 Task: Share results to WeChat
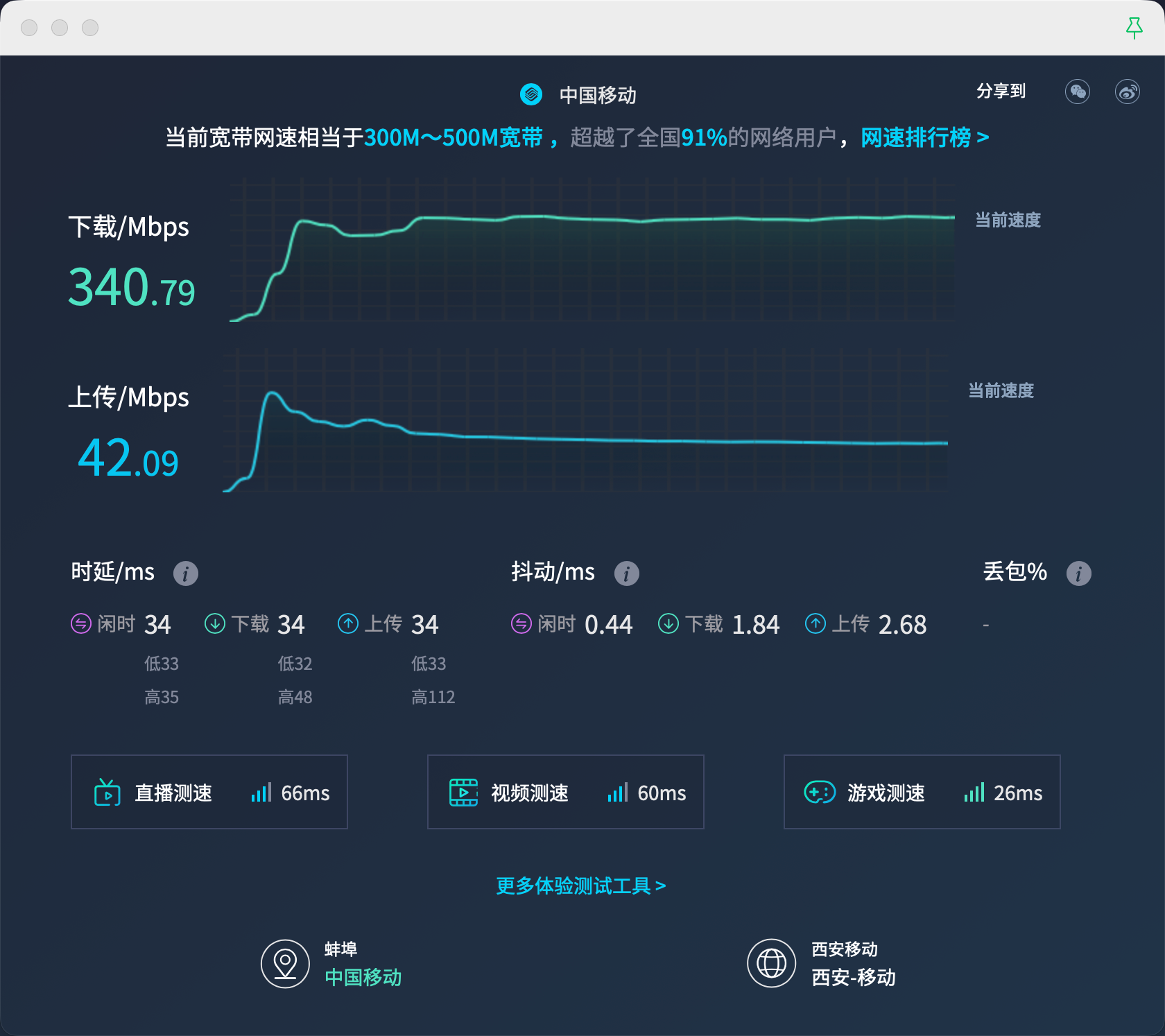(1077, 92)
